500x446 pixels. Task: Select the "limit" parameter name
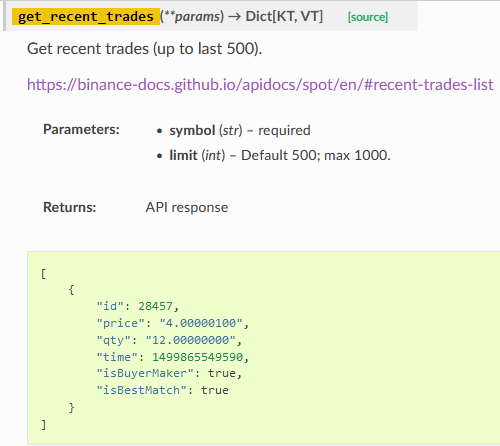tap(183, 155)
